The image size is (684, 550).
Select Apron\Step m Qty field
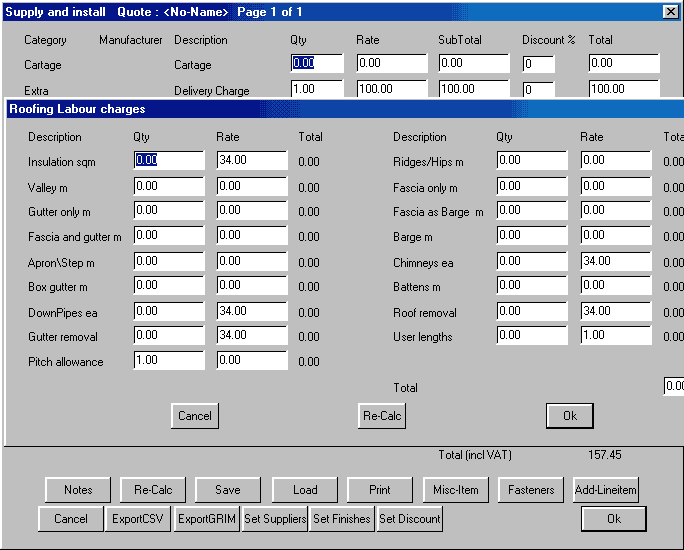pos(169,261)
